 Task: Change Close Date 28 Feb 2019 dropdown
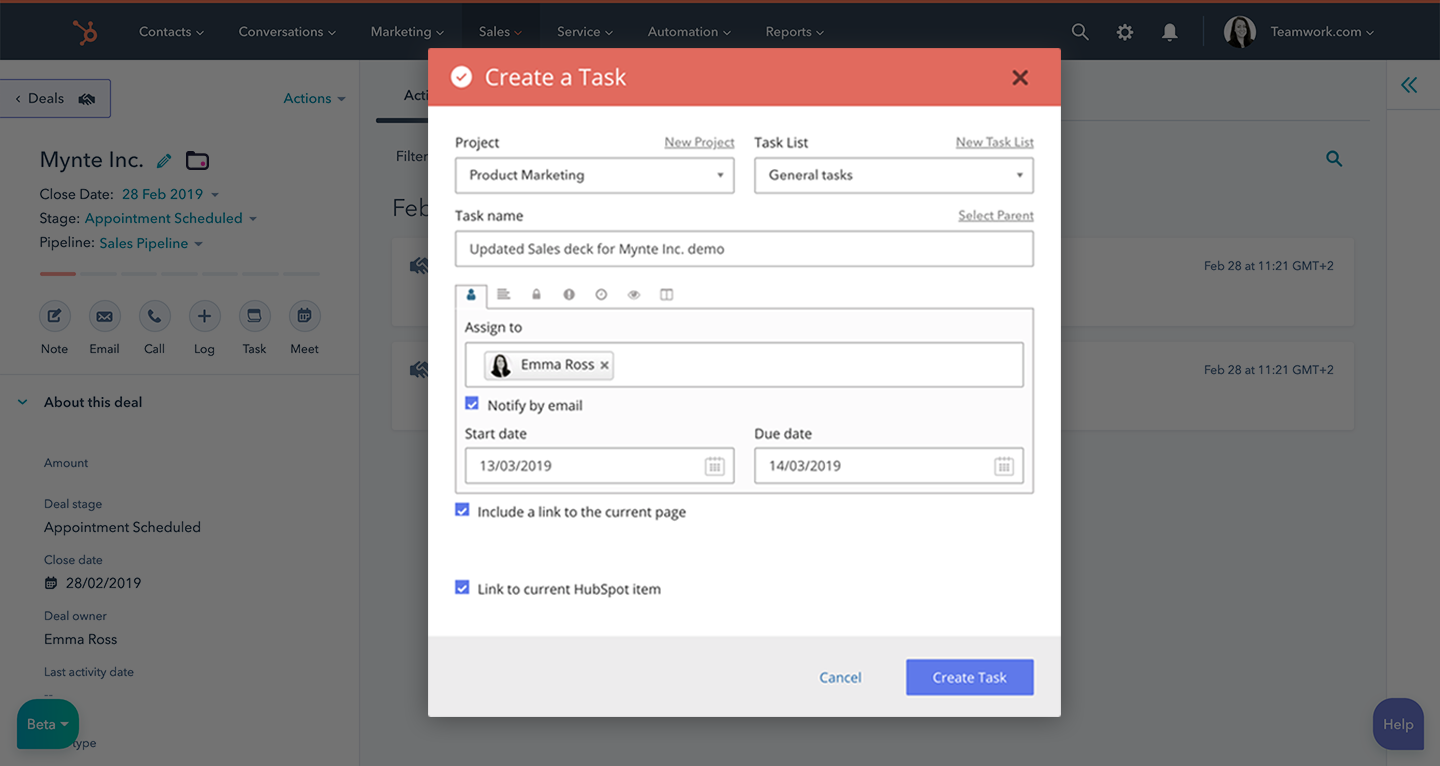[x=170, y=194]
